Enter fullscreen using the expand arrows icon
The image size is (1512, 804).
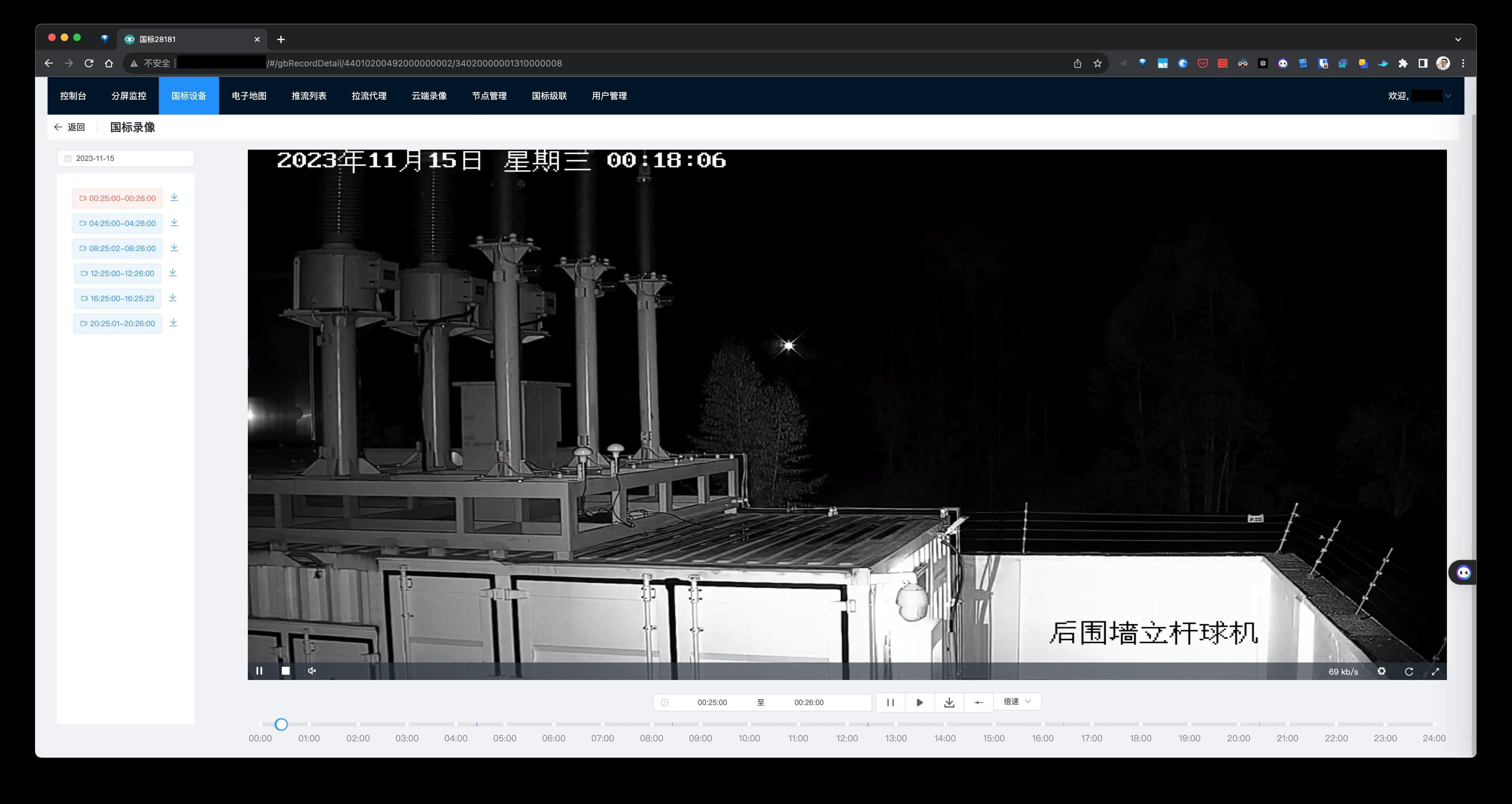[x=1435, y=671]
